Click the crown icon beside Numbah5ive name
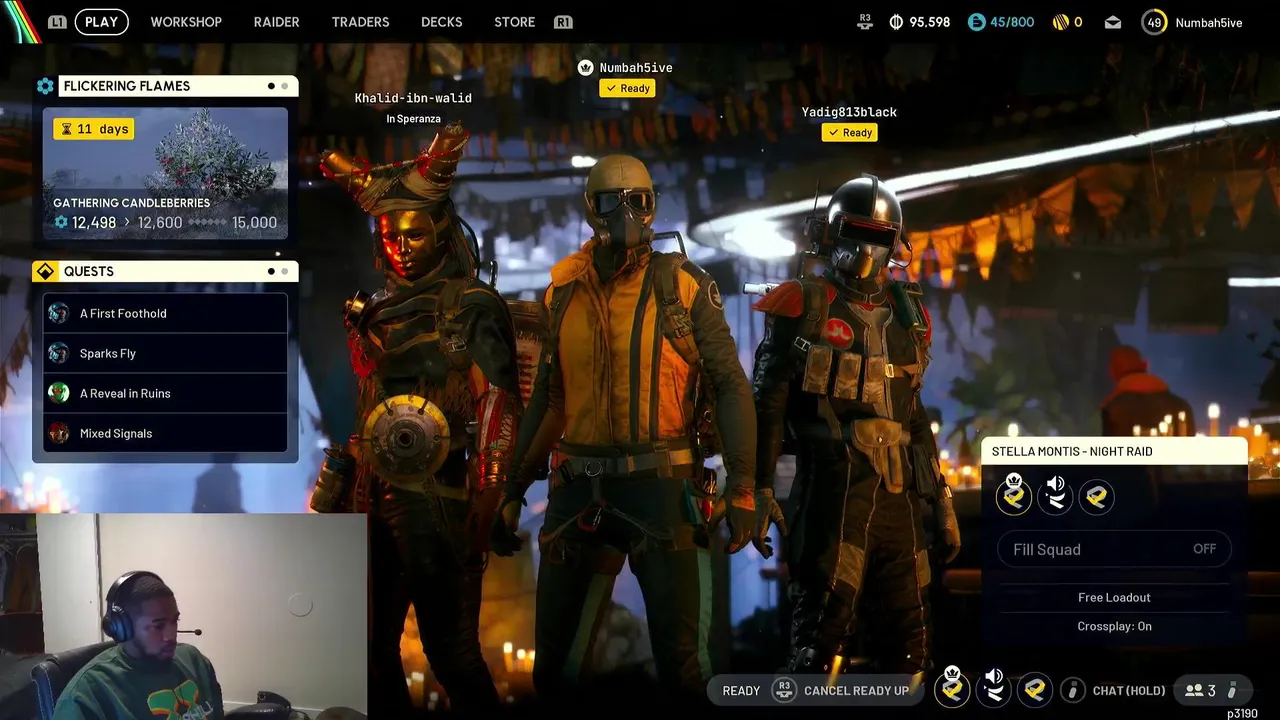The height and width of the screenshot is (720, 1280). (586, 67)
